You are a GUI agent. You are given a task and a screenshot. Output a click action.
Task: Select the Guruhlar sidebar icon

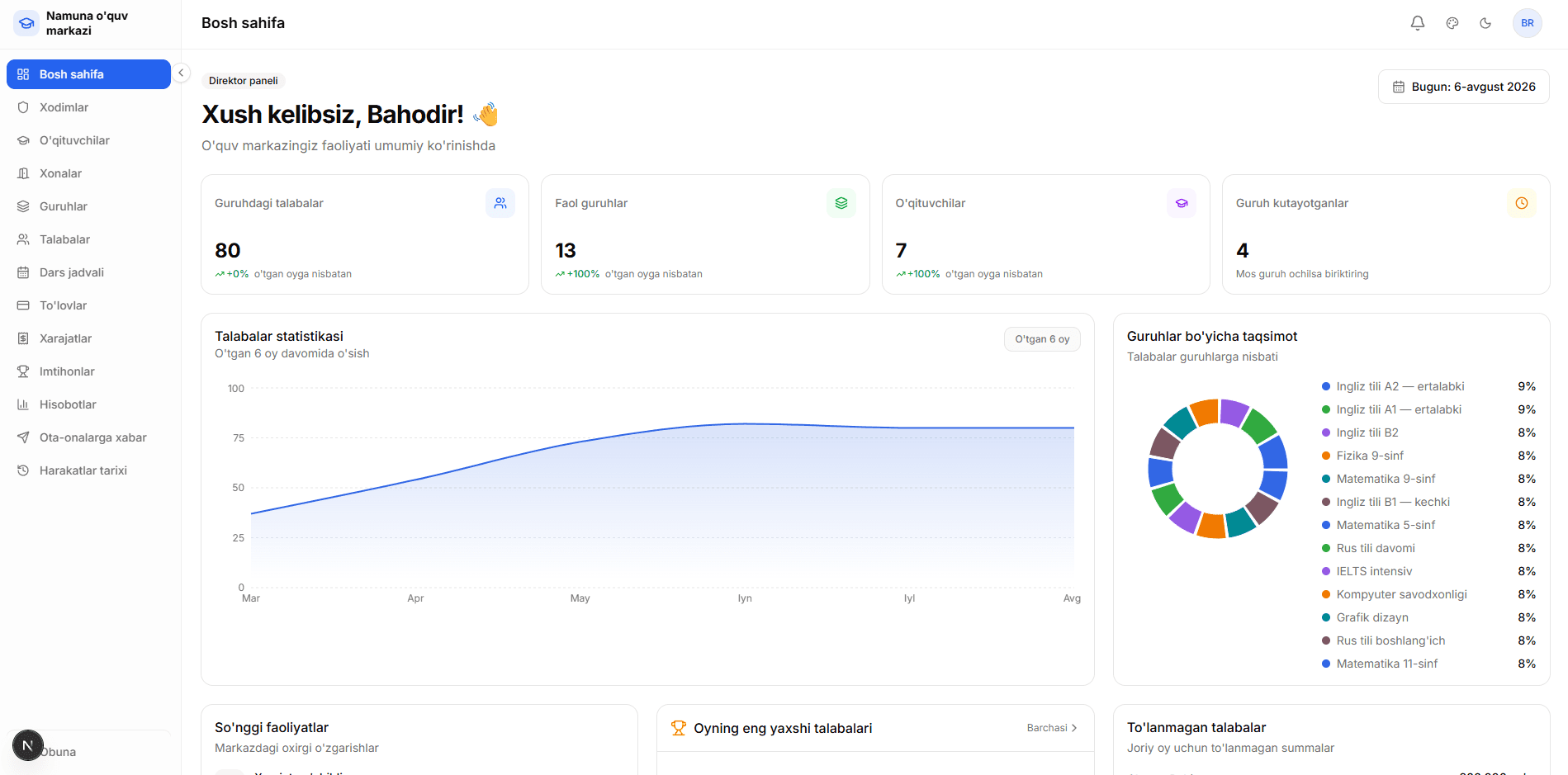click(x=23, y=206)
